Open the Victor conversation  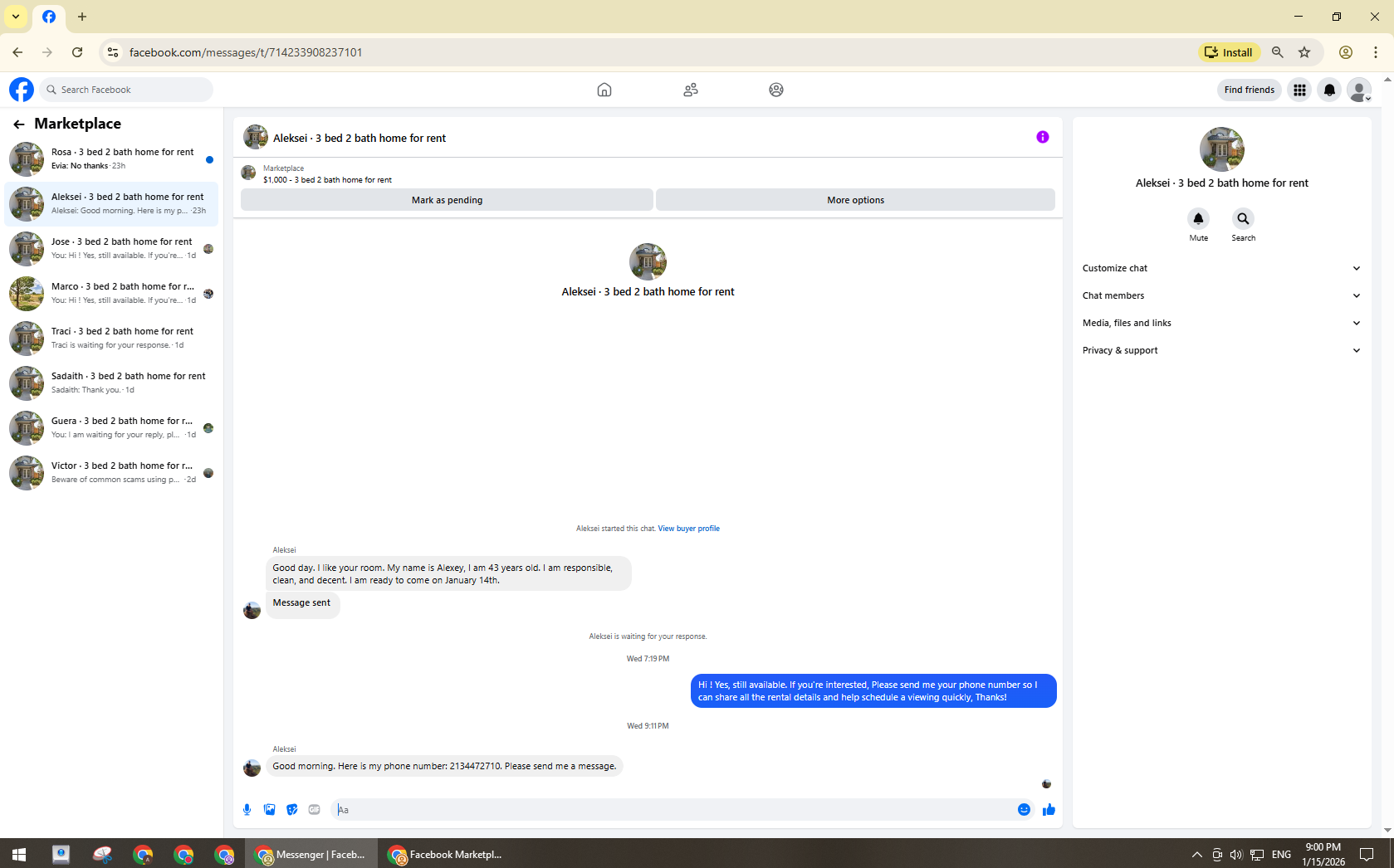[111, 473]
